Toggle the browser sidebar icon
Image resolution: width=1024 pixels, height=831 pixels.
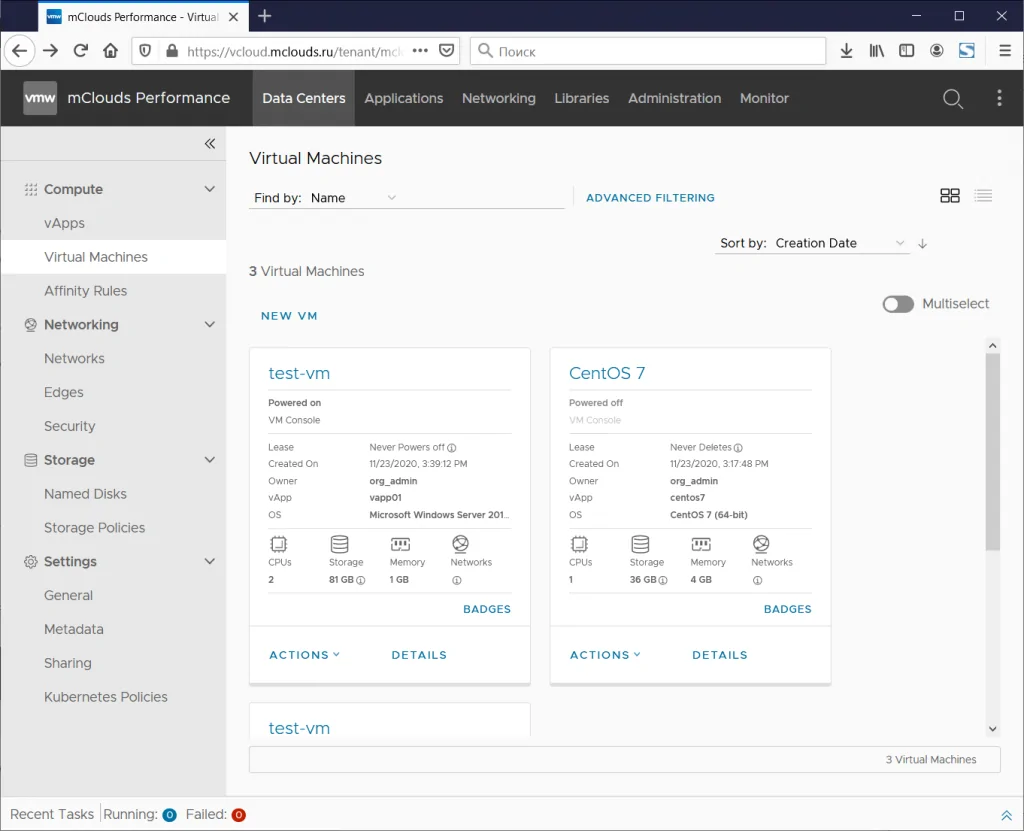906,50
